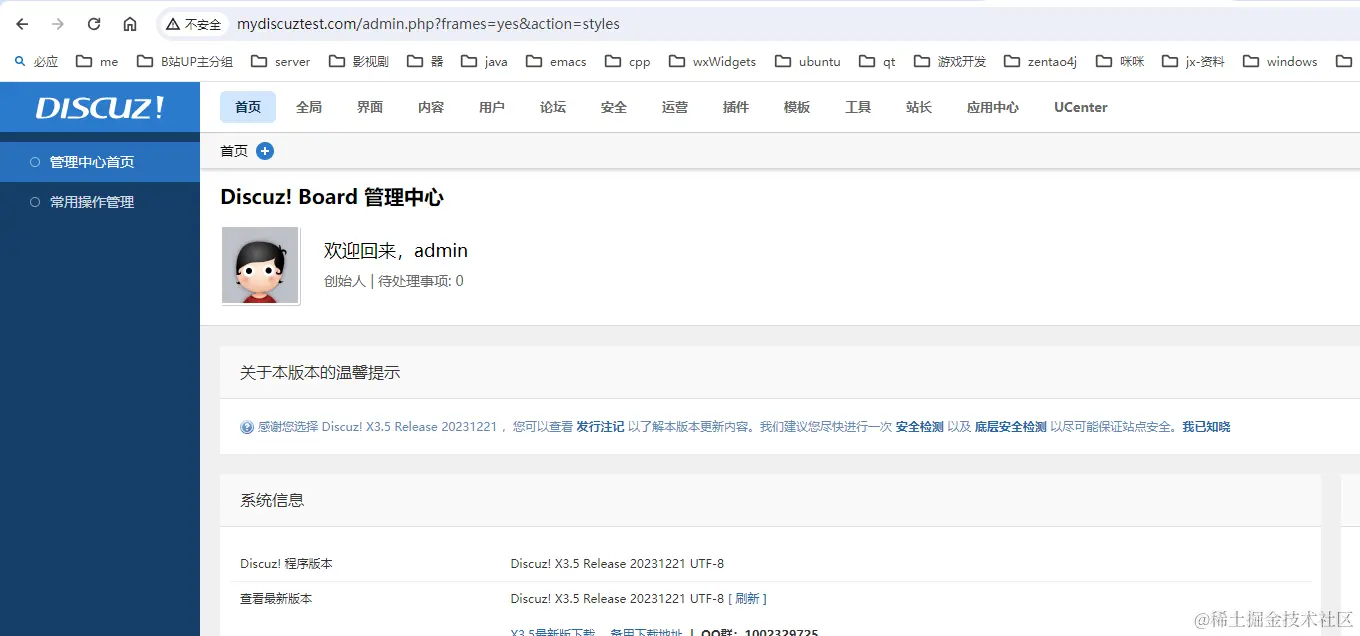Open the 论坛 menu
The width and height of the screenshot is (1360, 636).
coord(553,107)
